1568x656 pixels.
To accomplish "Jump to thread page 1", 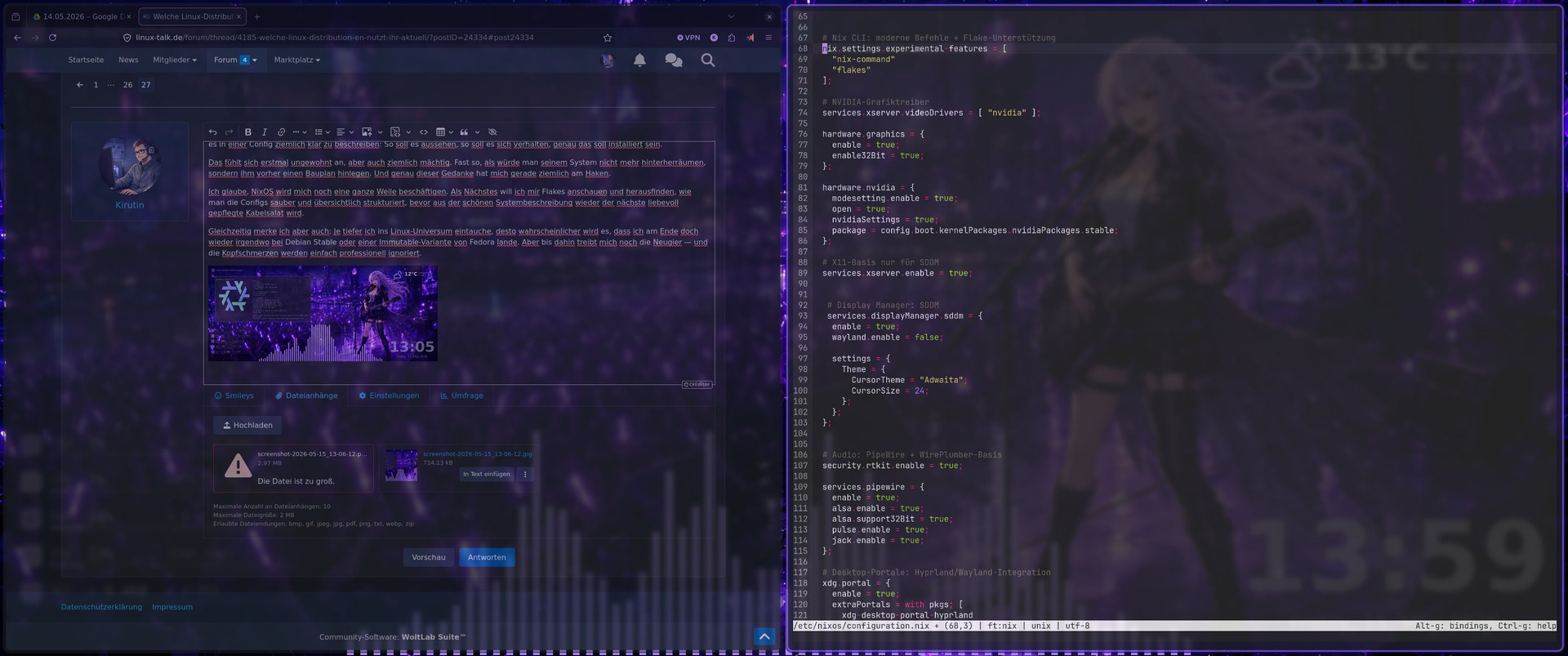I will (96, 85).
